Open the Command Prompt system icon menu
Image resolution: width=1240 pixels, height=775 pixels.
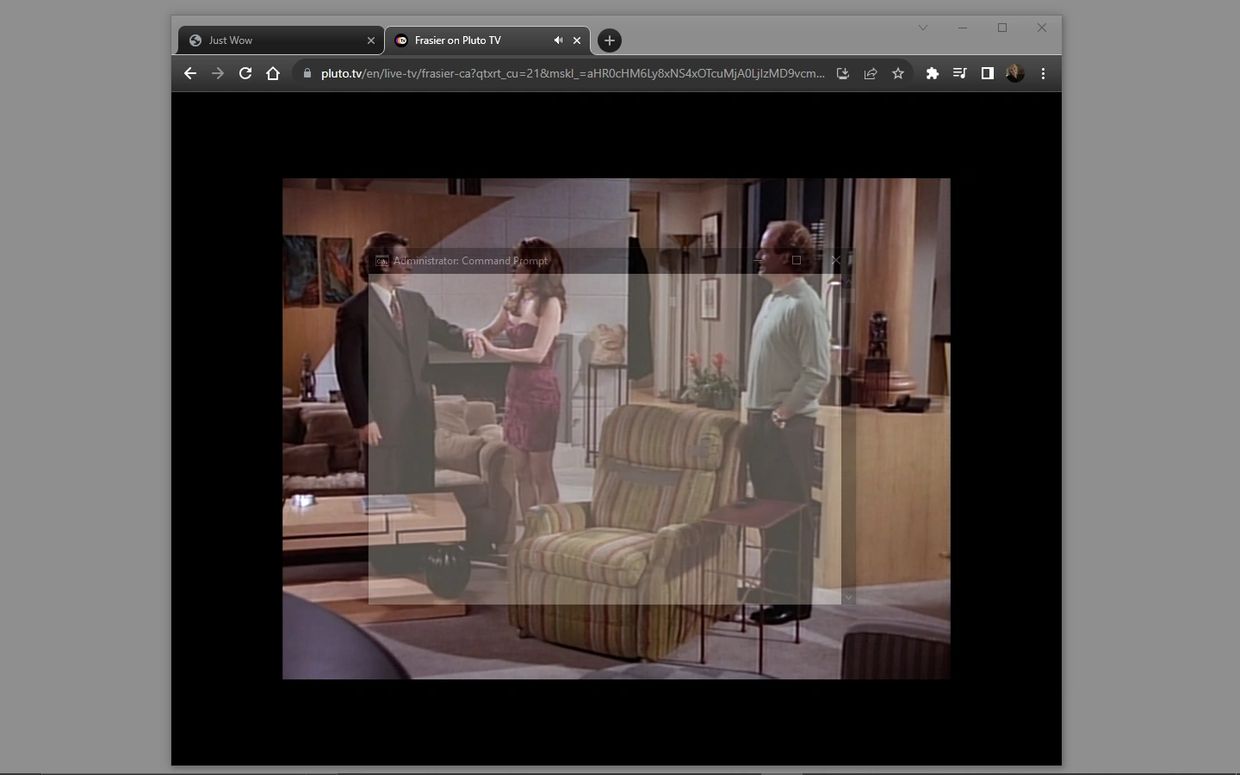tap(381, 261)
